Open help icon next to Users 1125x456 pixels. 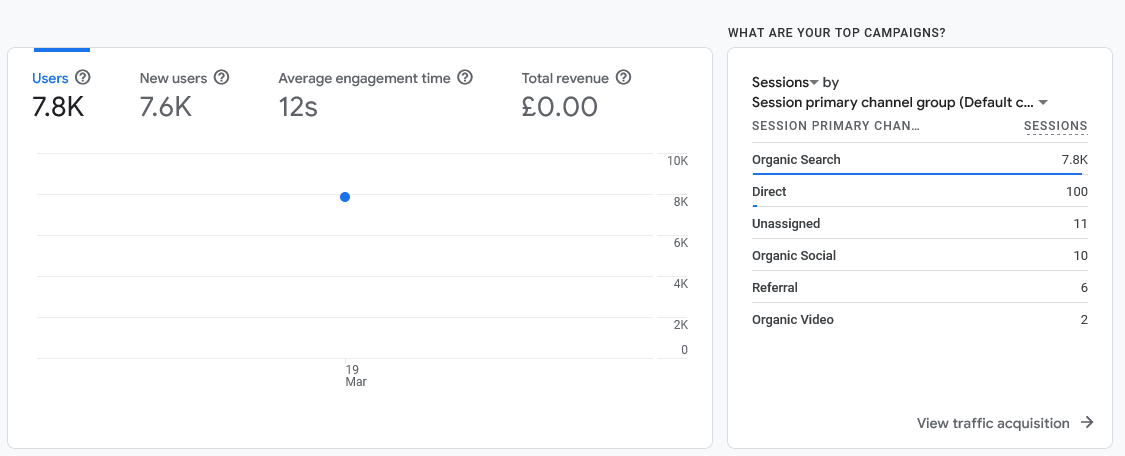tap(83, 77)
